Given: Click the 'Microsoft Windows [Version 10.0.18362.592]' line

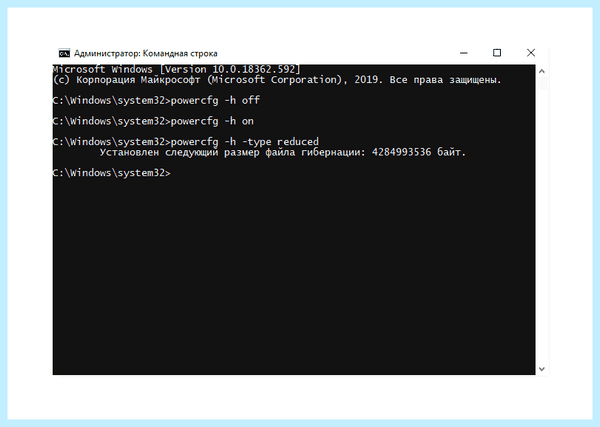Looking at the screenshot, I should (176, 69).
